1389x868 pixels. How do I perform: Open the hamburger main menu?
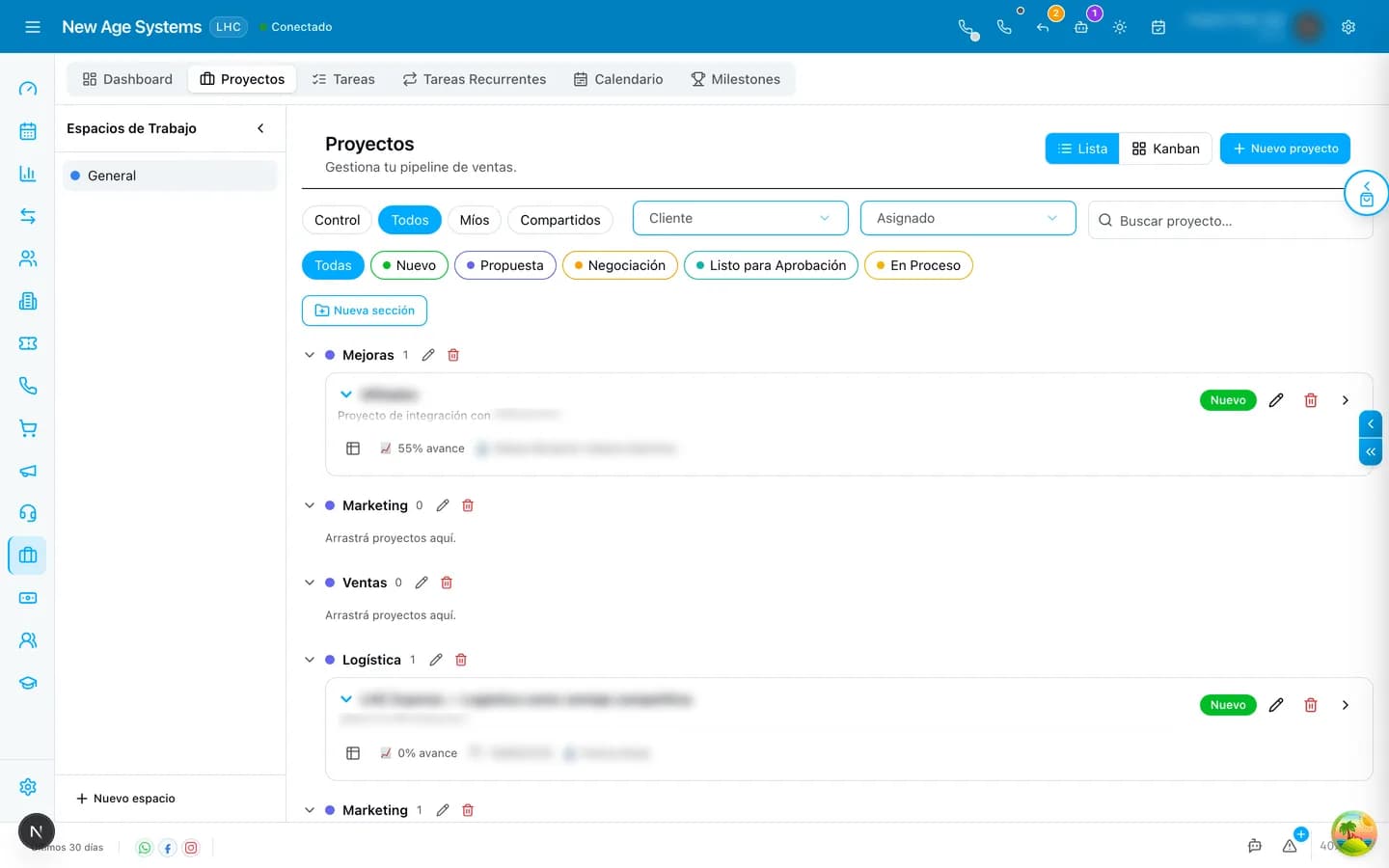click(x=32, y=27)
